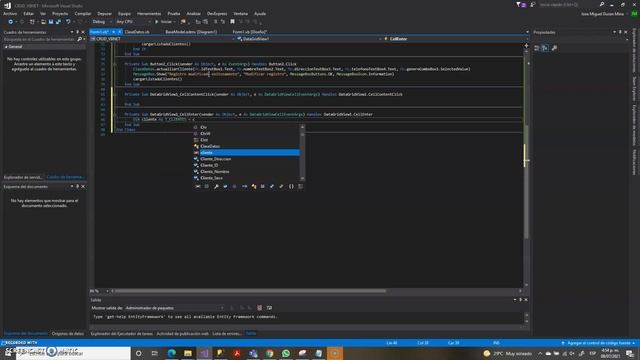Viewport: 640px width, 360px height.
Task: Toggle word wrap icon in Salida panel
Action: pyautogui.click(x=269, y=308)
